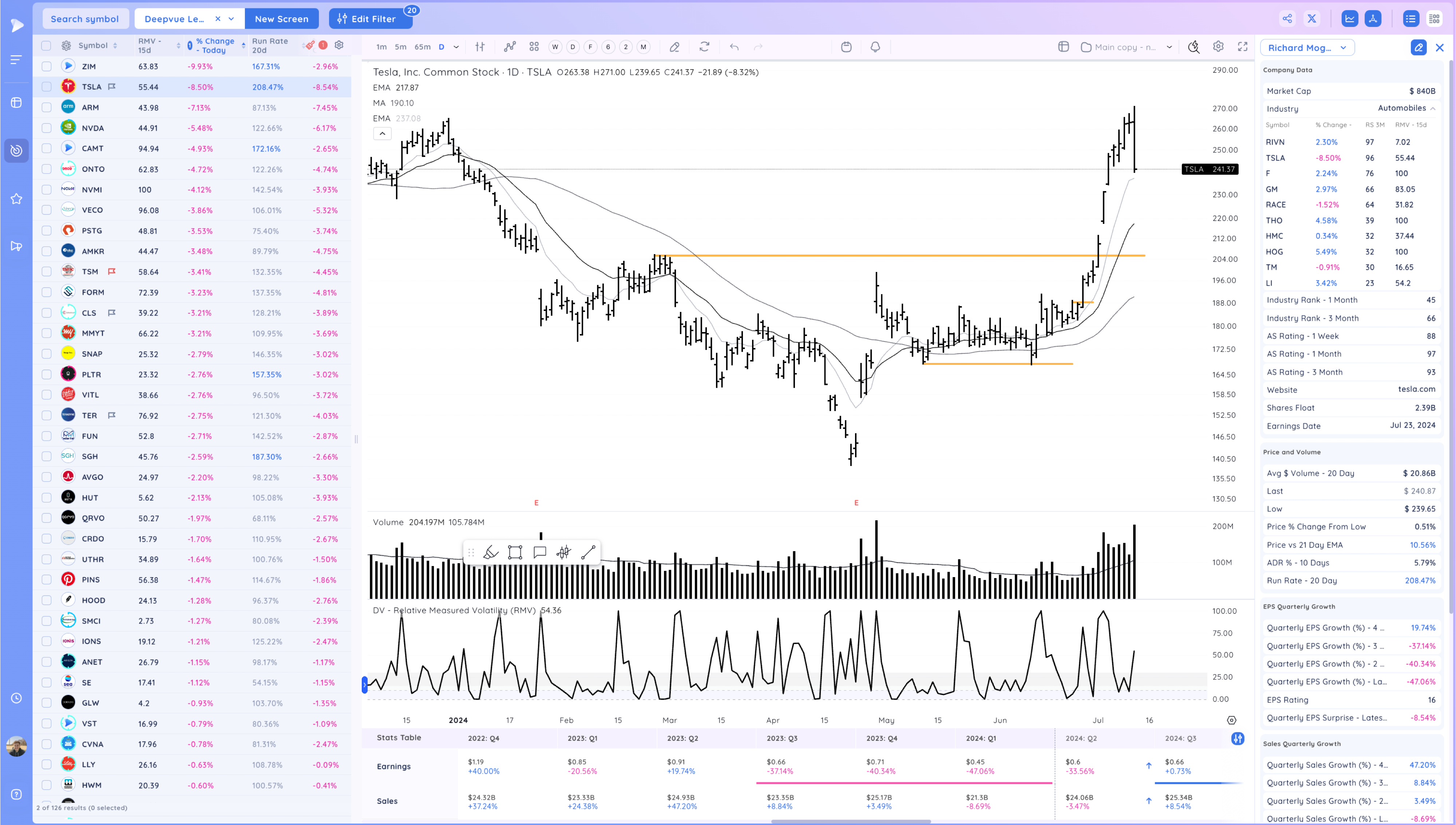This screenshot has height=825, width=1456.
Task: Click the Search symbol field
Action: click(85, 19)
